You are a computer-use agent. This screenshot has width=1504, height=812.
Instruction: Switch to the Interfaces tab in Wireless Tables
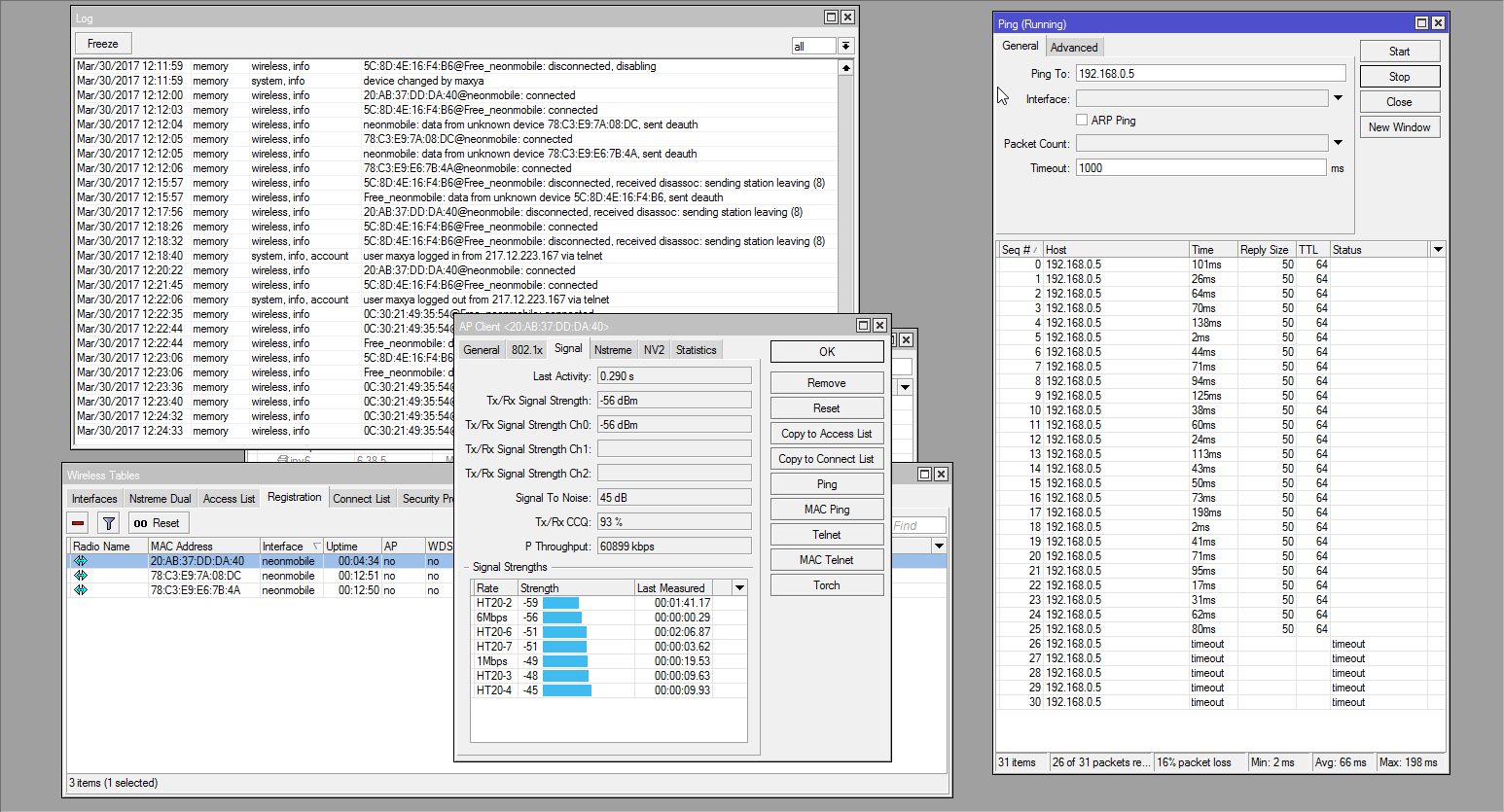point(94,499)
